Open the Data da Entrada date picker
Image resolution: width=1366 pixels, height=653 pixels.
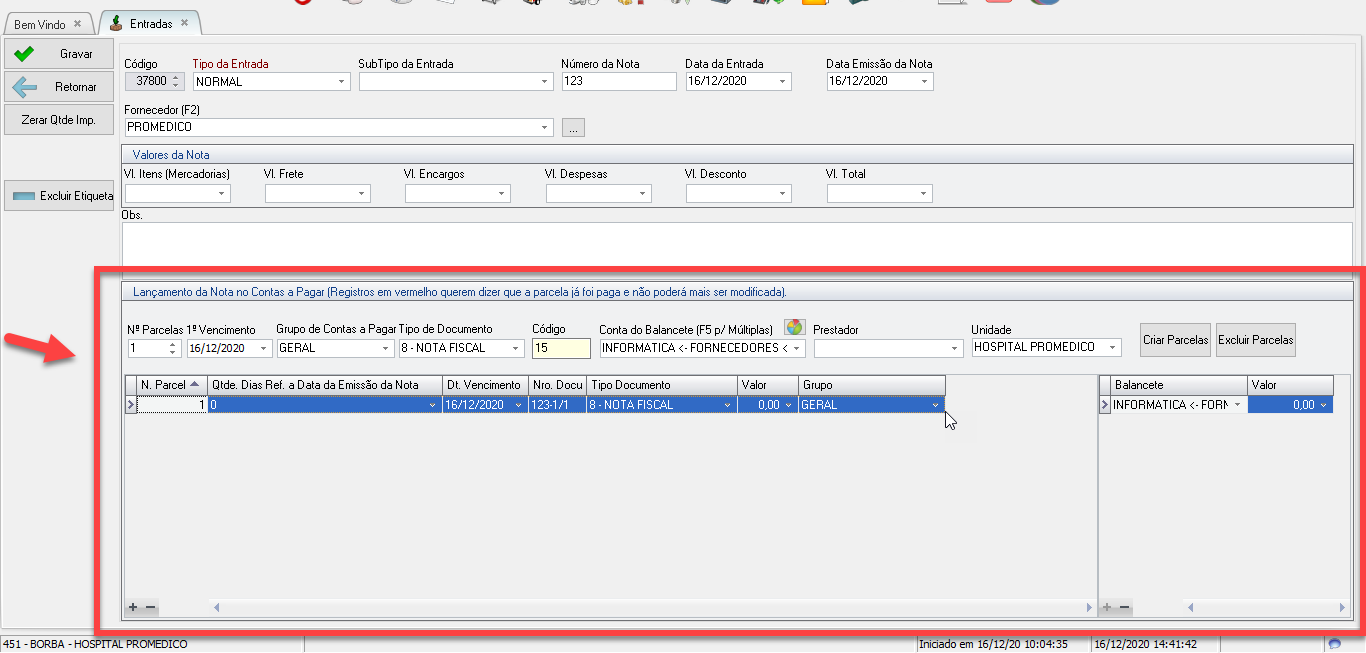tap(783, 82)
